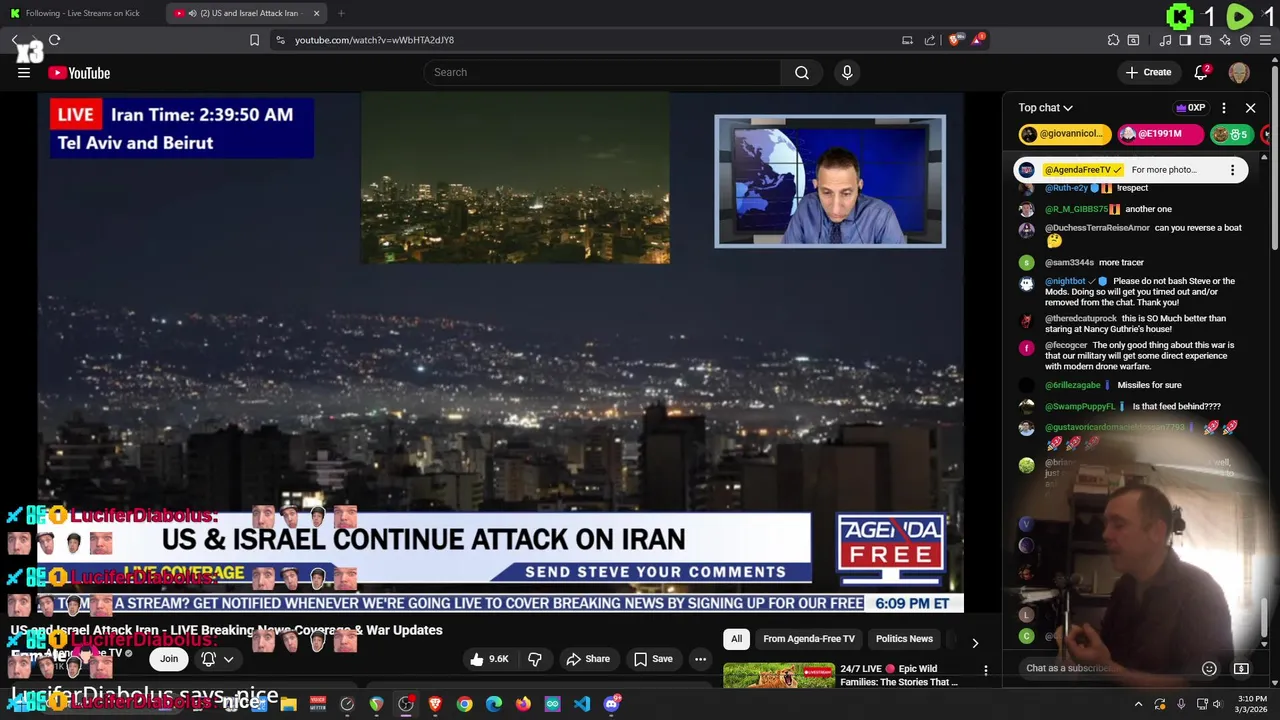1280x720 pixels.
Task: Reload the page with browser refresh icon
Action: click(x=54, y=40)
